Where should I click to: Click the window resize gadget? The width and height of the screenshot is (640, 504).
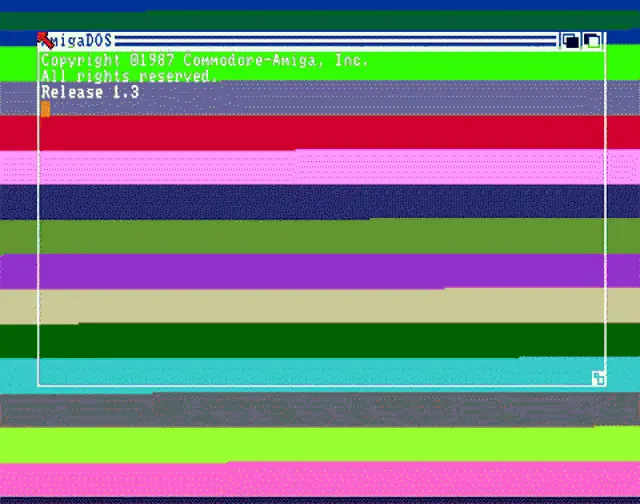coord(598,378)
